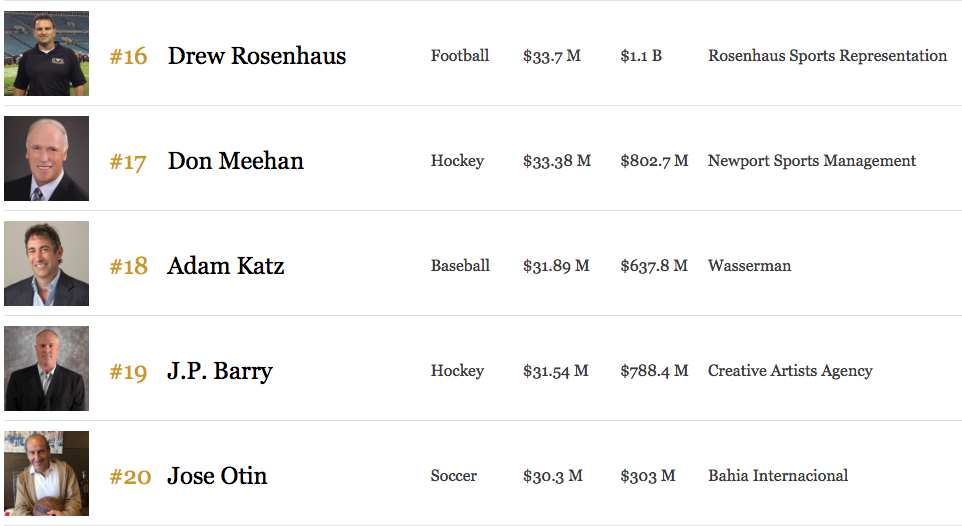
Task: Select the Soccer sport label
Action: 453,476
